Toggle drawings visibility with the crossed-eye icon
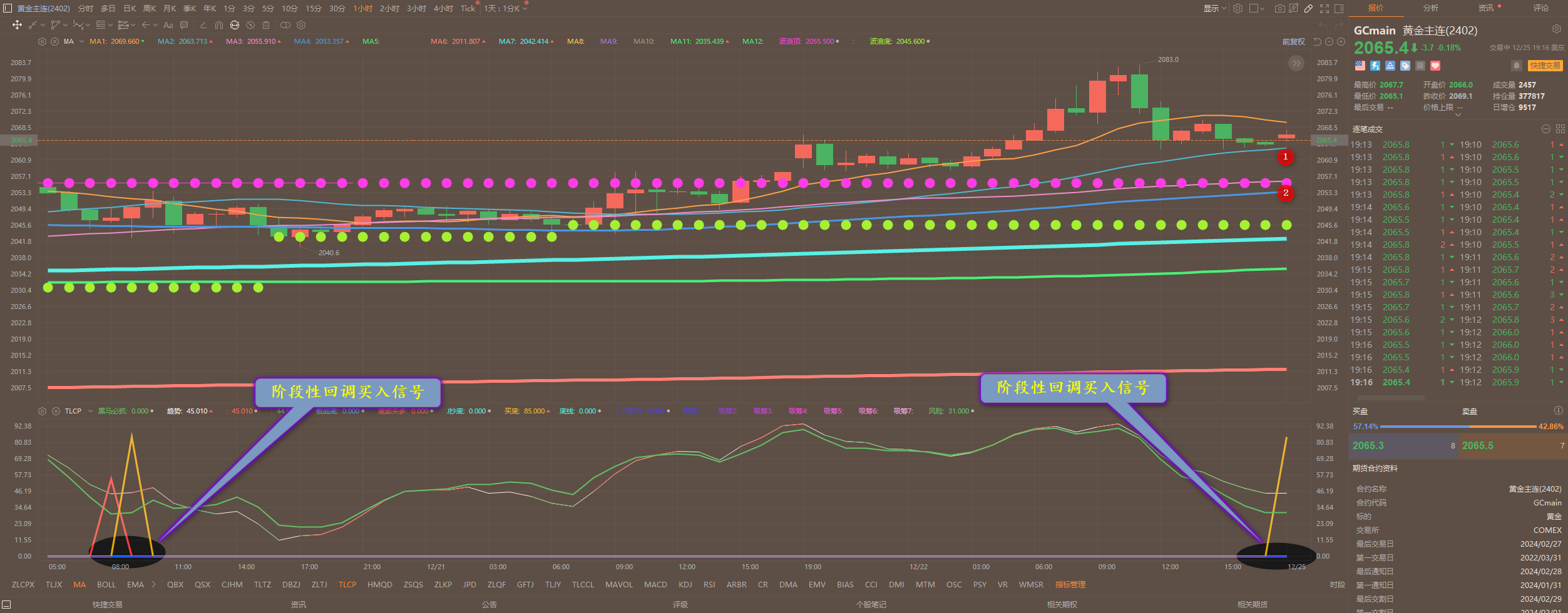 250,25
